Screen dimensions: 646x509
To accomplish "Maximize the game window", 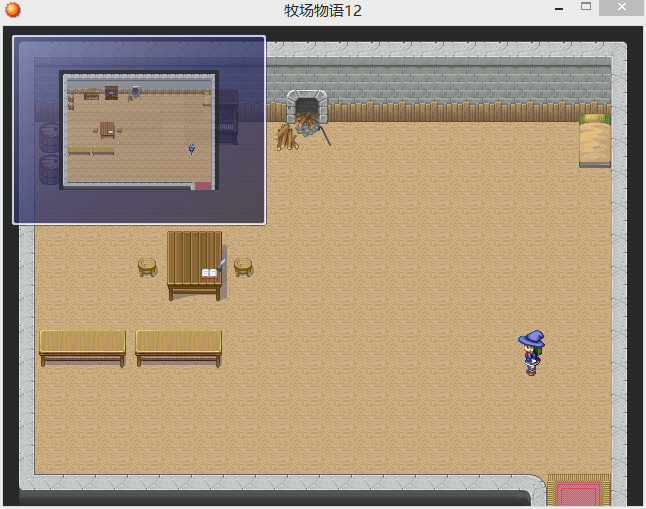I will pos(586,6).
